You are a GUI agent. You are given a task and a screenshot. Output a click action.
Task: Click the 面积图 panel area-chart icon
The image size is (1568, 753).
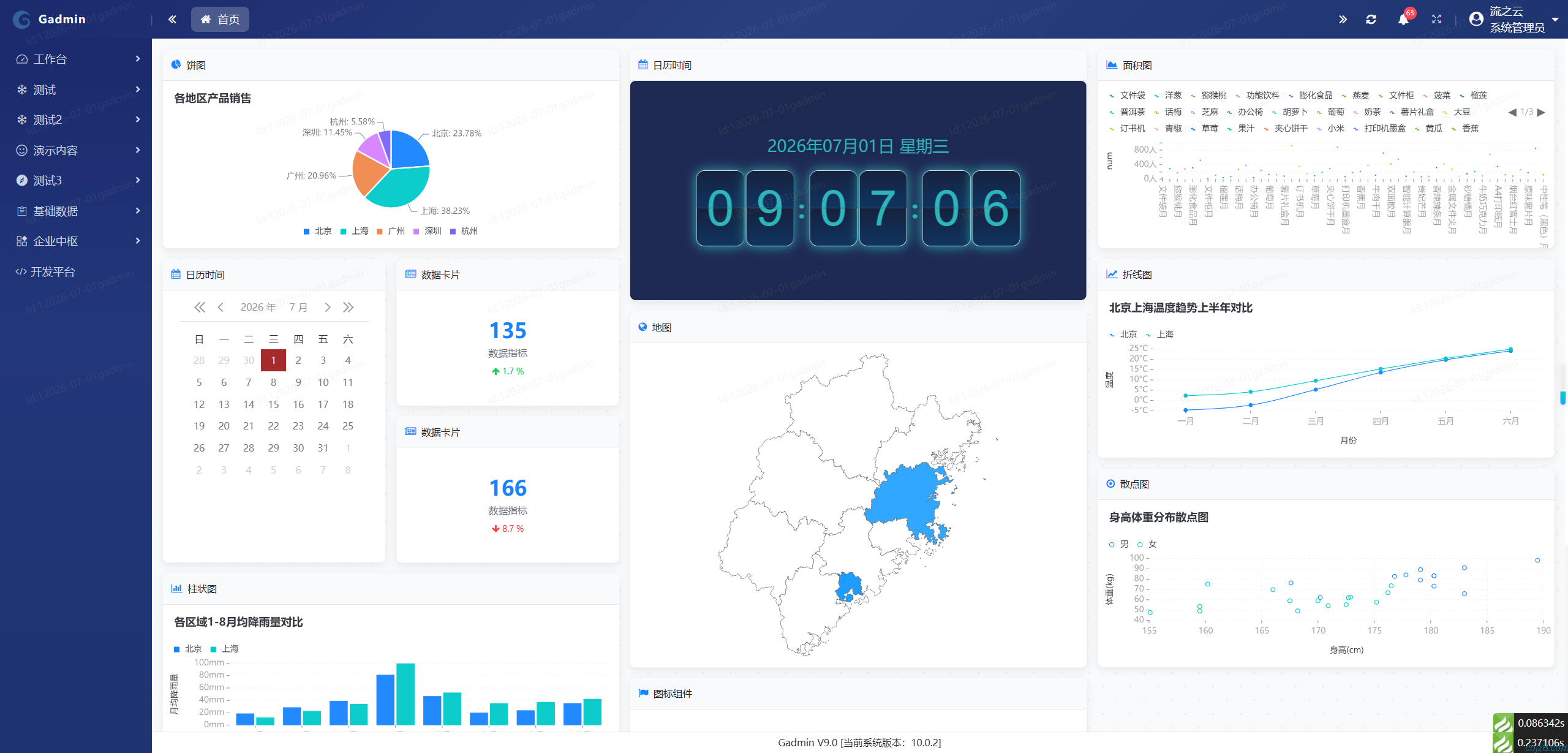click(x=1112, y=65)
